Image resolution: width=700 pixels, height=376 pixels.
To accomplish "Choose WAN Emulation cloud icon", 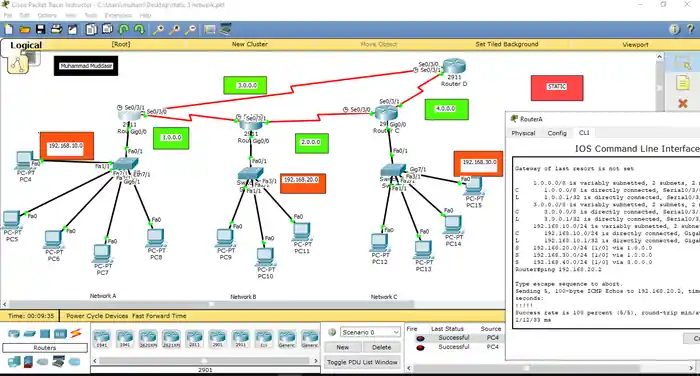I will coord(43,362).
